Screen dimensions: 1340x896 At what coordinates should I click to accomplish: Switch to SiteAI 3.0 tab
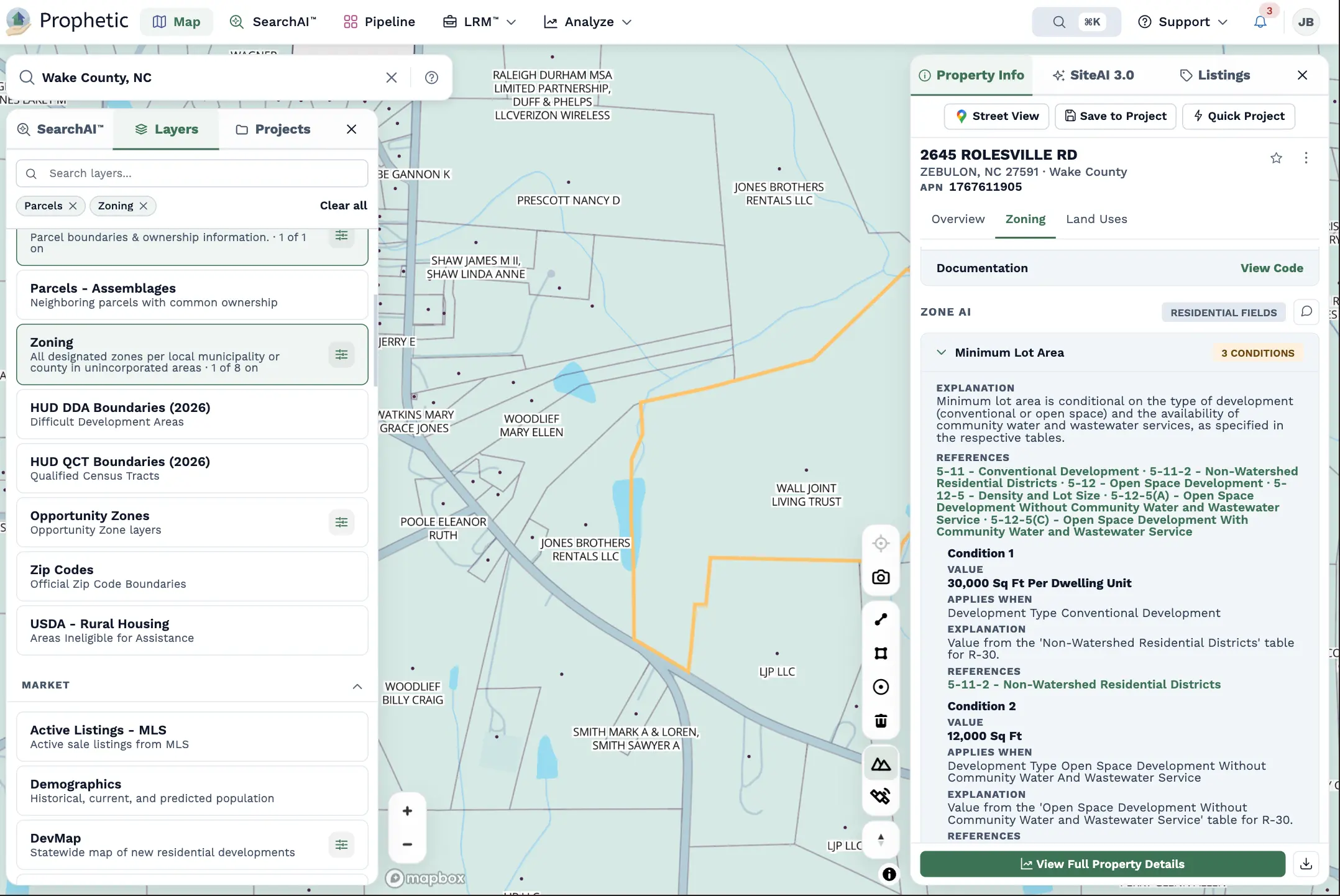(x=1093, y=75)
